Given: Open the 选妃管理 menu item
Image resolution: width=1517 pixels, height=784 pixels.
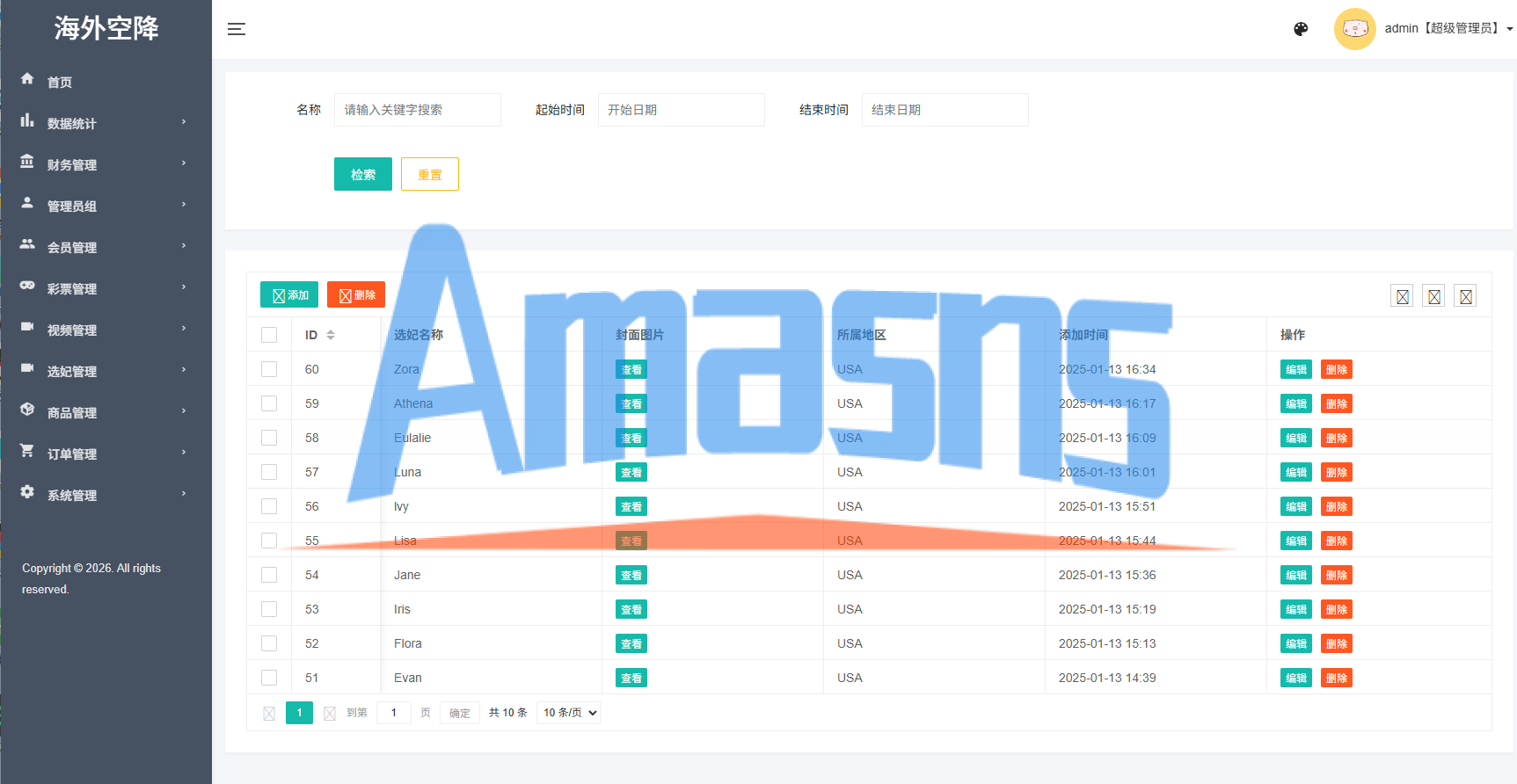Looking at the screenshot, I should 106,371.
